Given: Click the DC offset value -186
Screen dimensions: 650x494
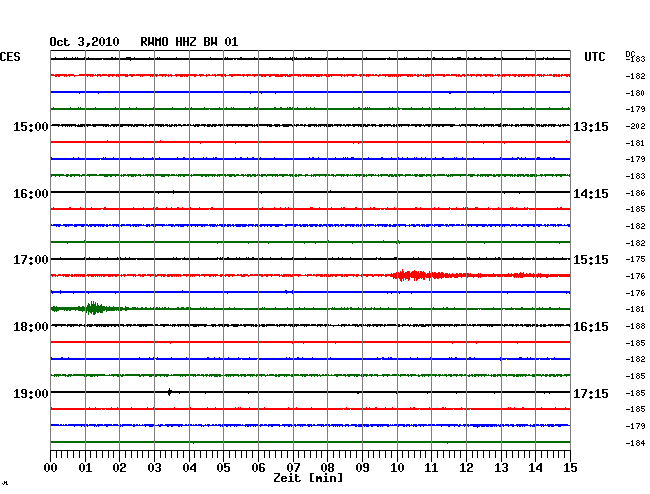Looking at the screenshot, I should [635, 193].
